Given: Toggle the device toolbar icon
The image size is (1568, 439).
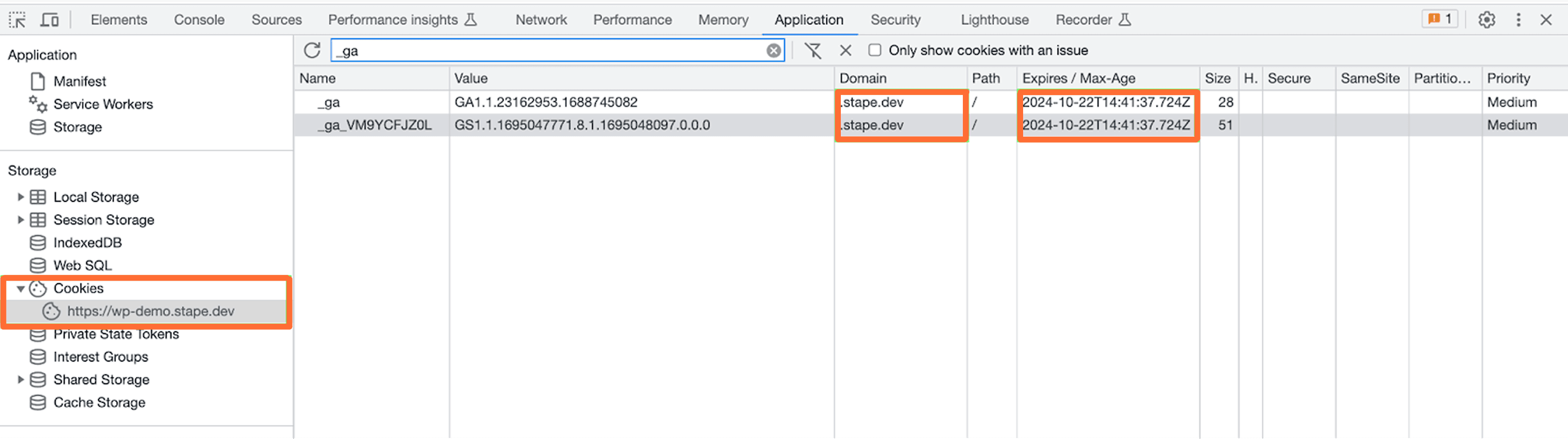Looking at the screenshot, I should click(49, 20).
